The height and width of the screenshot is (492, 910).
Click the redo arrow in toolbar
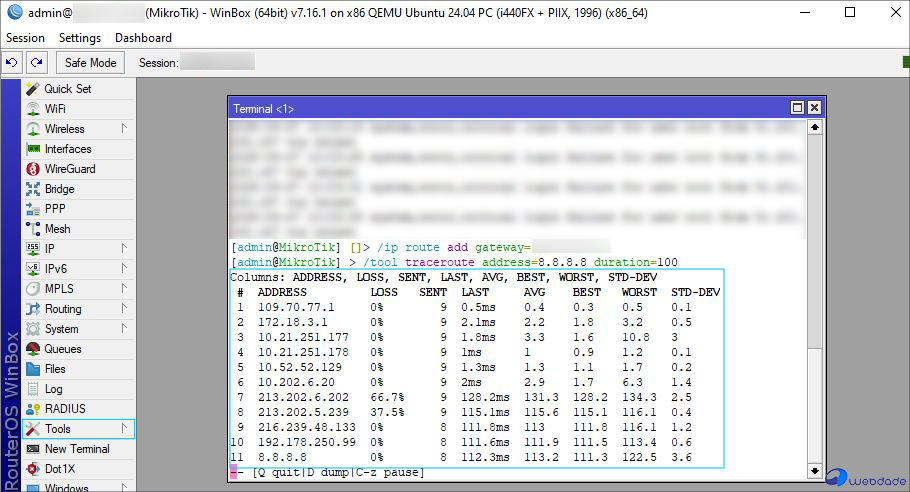click(x=36, y=63)
